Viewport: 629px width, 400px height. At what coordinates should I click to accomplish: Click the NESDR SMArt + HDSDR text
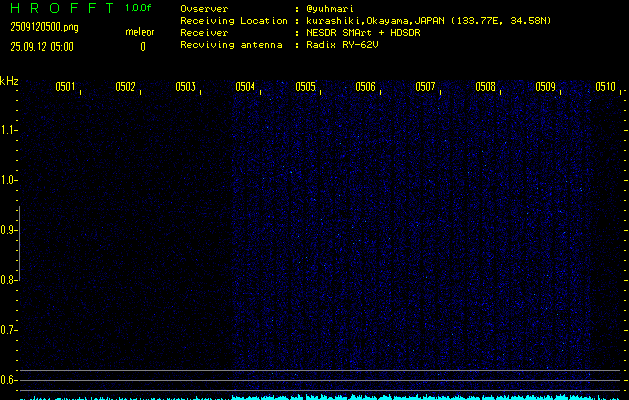[x=363, y=33]
